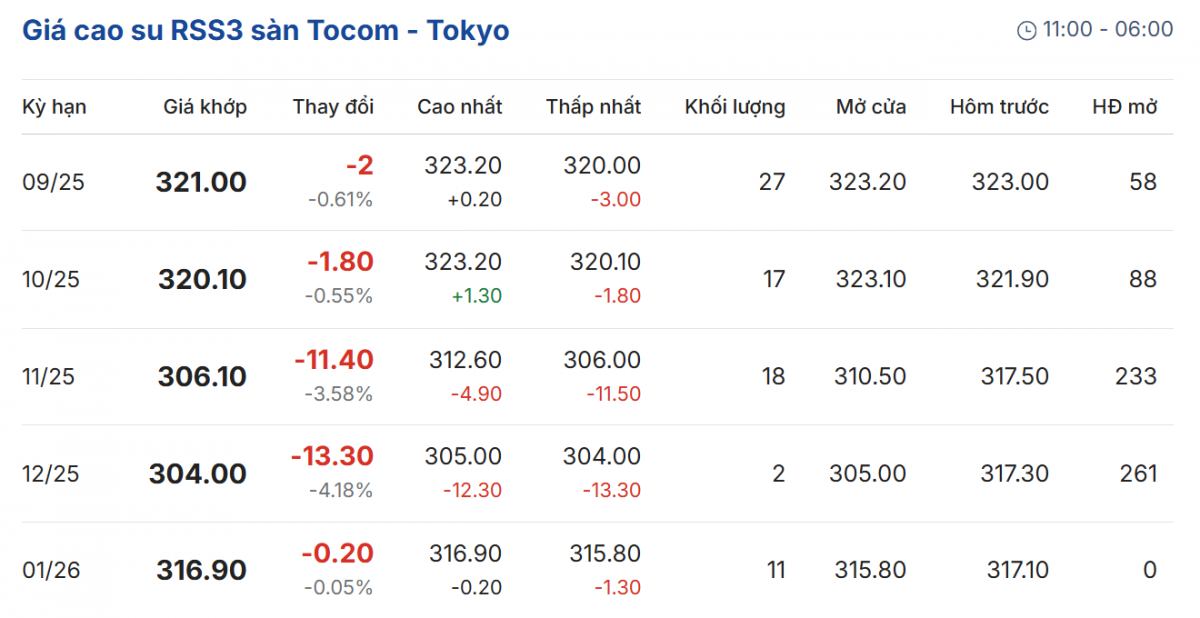Click the 11:00 - 06:00 trading time
The width and height of the screenshot is (1200, 618).
pyautogui.click(x=1108, y=30)
